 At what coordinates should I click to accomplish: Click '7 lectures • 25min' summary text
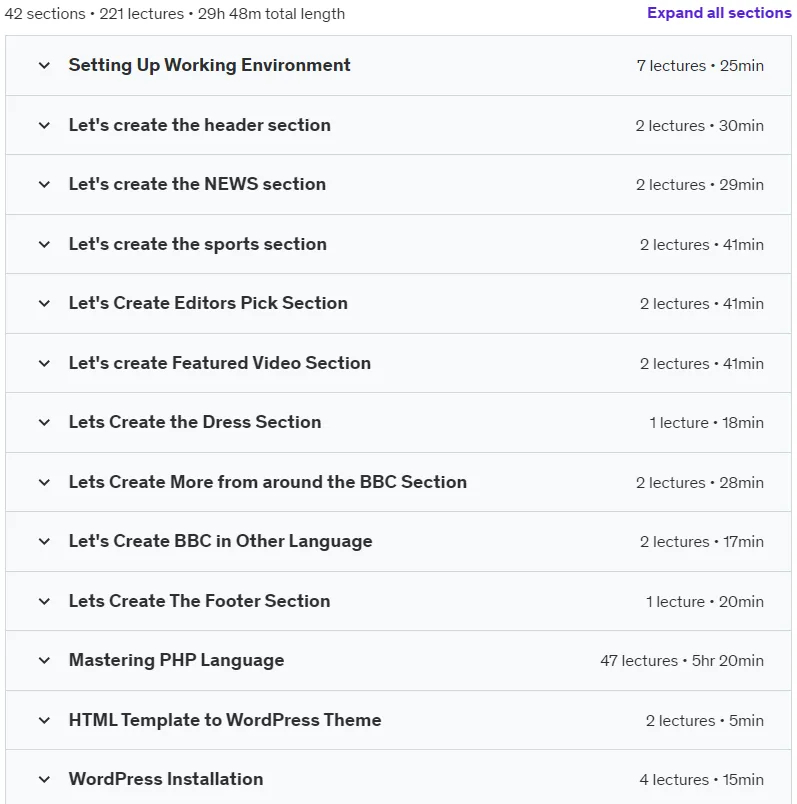[x=700, y=66]
